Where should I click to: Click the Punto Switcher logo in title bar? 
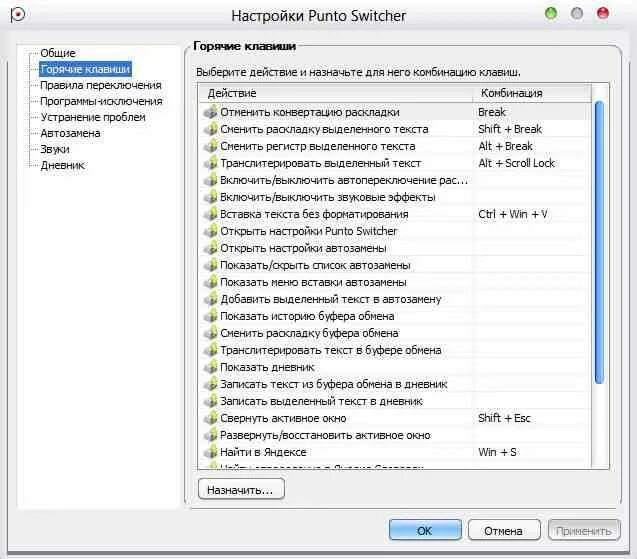point(18,15)
